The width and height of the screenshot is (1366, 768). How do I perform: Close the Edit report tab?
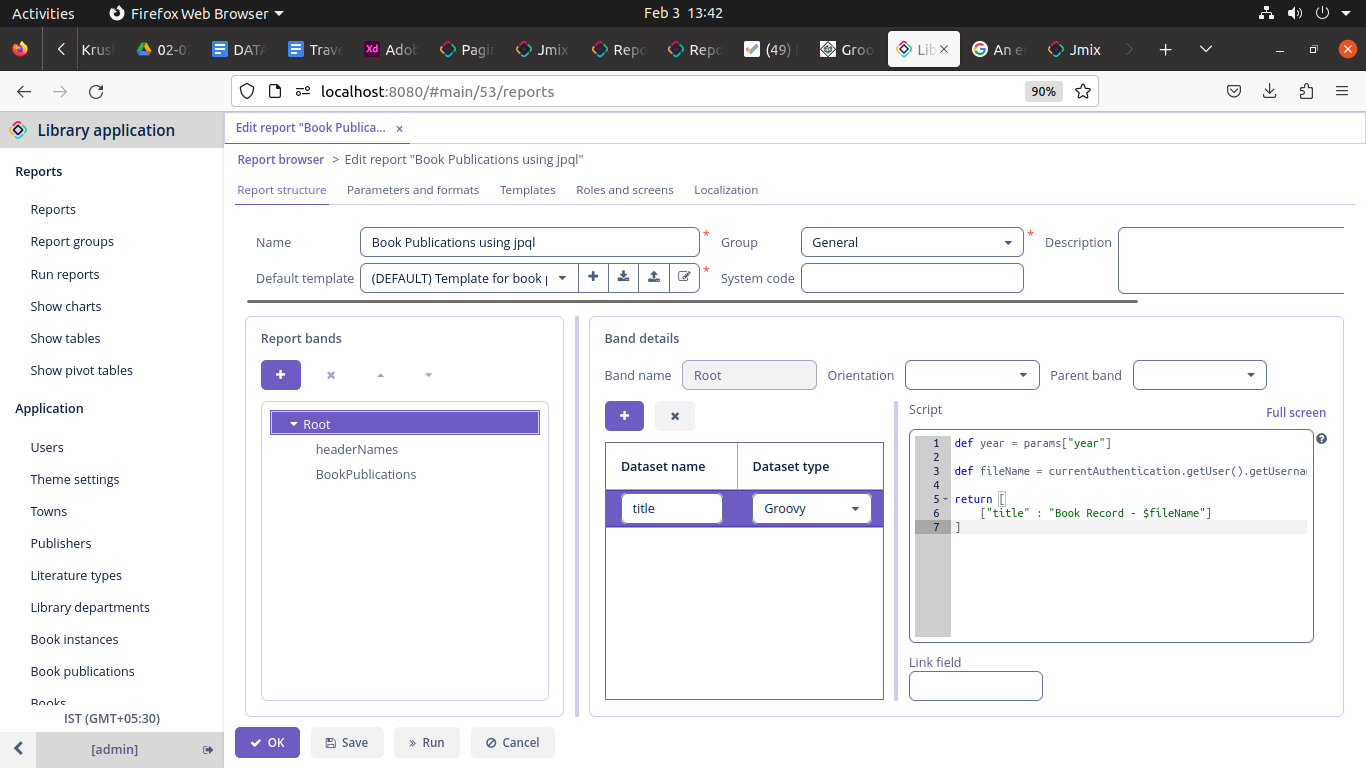(x=399, y=129)
